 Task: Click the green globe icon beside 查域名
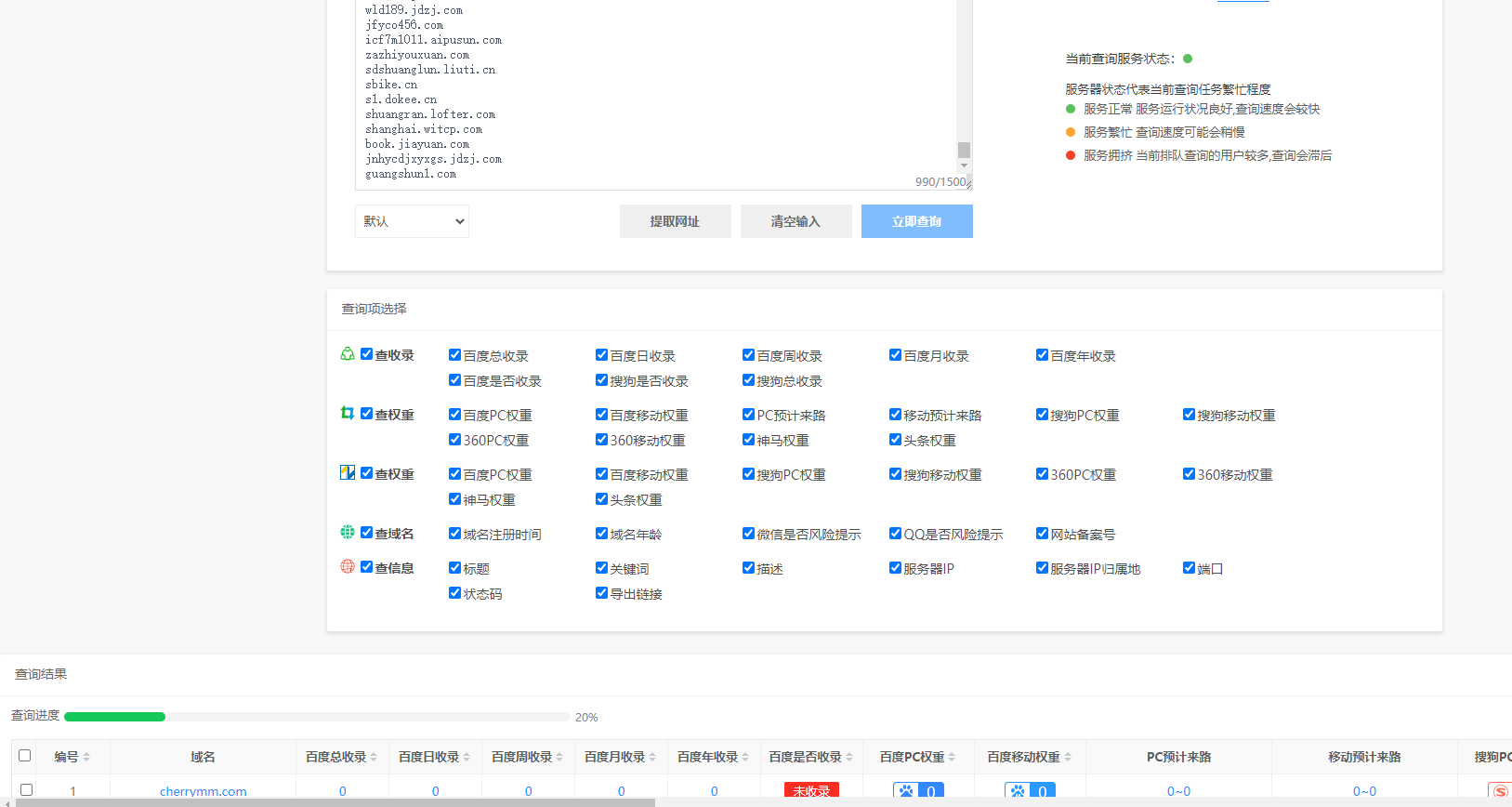tap(348, 532)
